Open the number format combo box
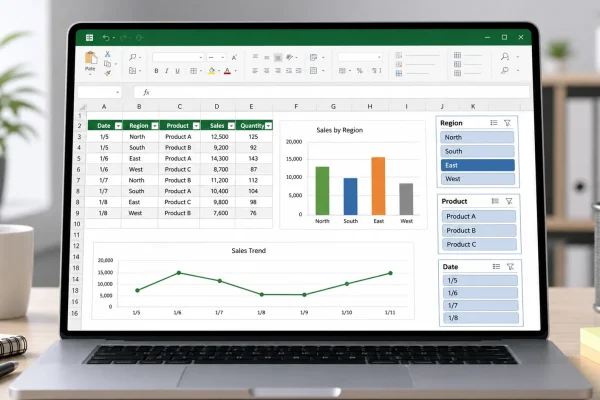The image size is (600, 400). [x=360, y=57]
